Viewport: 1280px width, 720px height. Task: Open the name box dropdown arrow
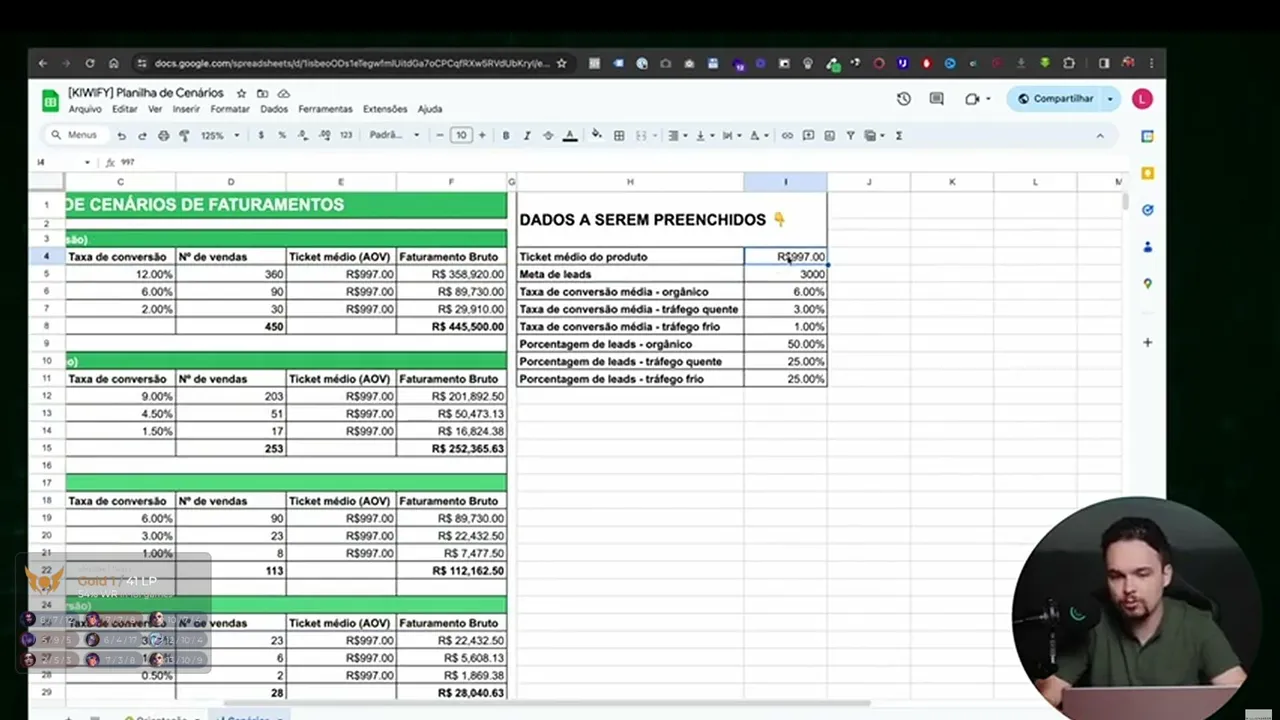pos(87,162)
